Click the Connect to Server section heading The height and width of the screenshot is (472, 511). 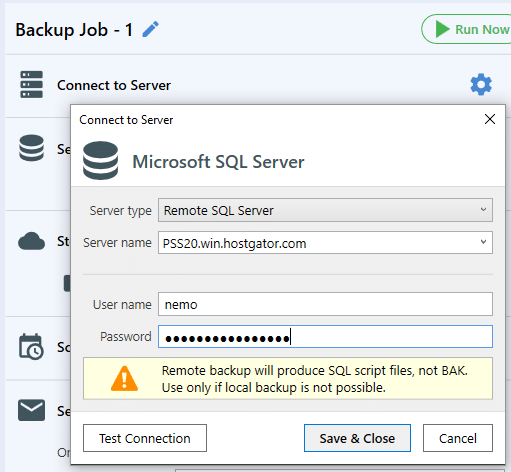[114, 85]
